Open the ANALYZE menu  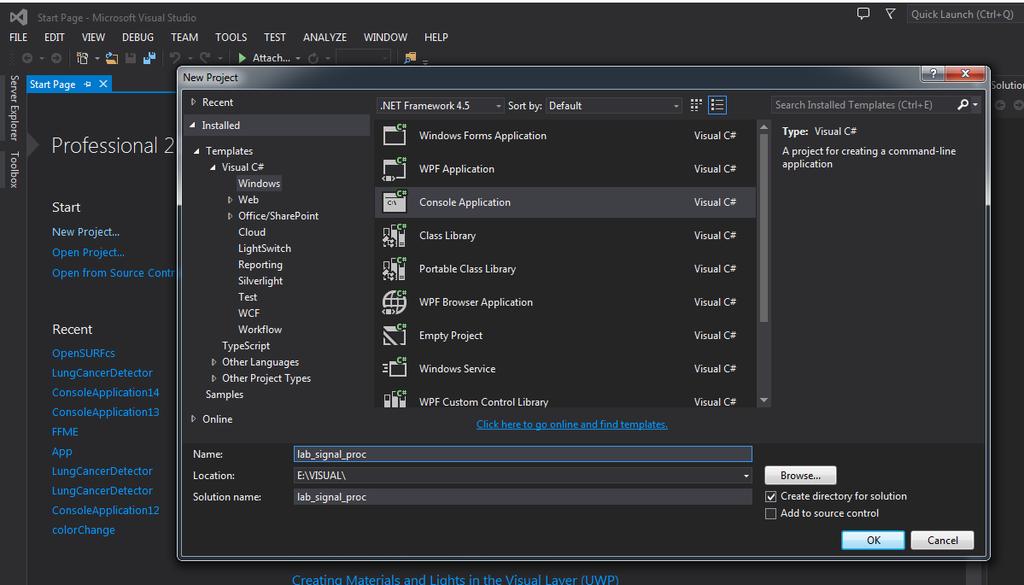click(325, 37)
